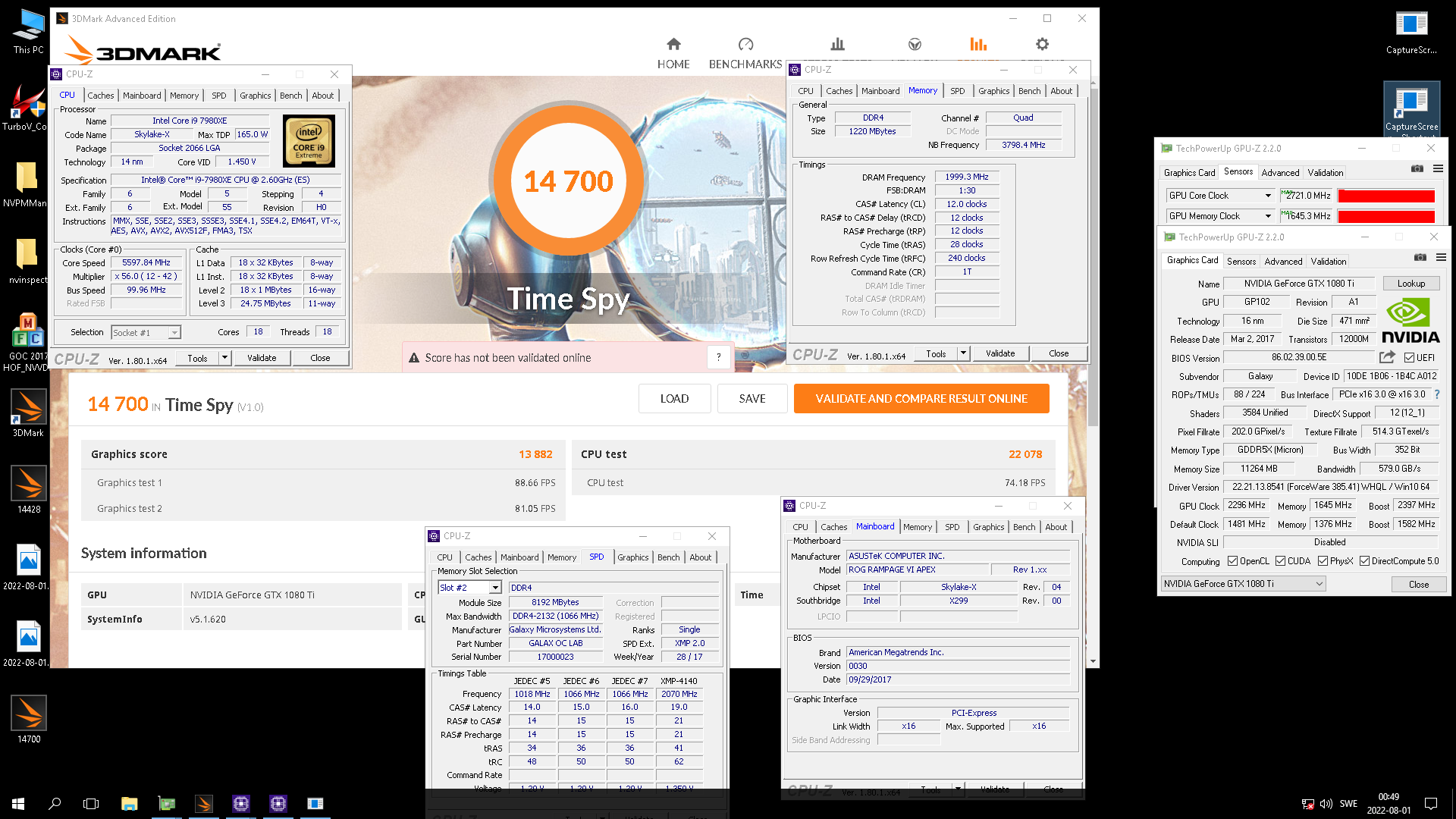Image resolution: width=1456 pixels, height=819 pixels.
Task: Take screenshot with front GPU-Z camera icon
Action: tap(1420, 258)
